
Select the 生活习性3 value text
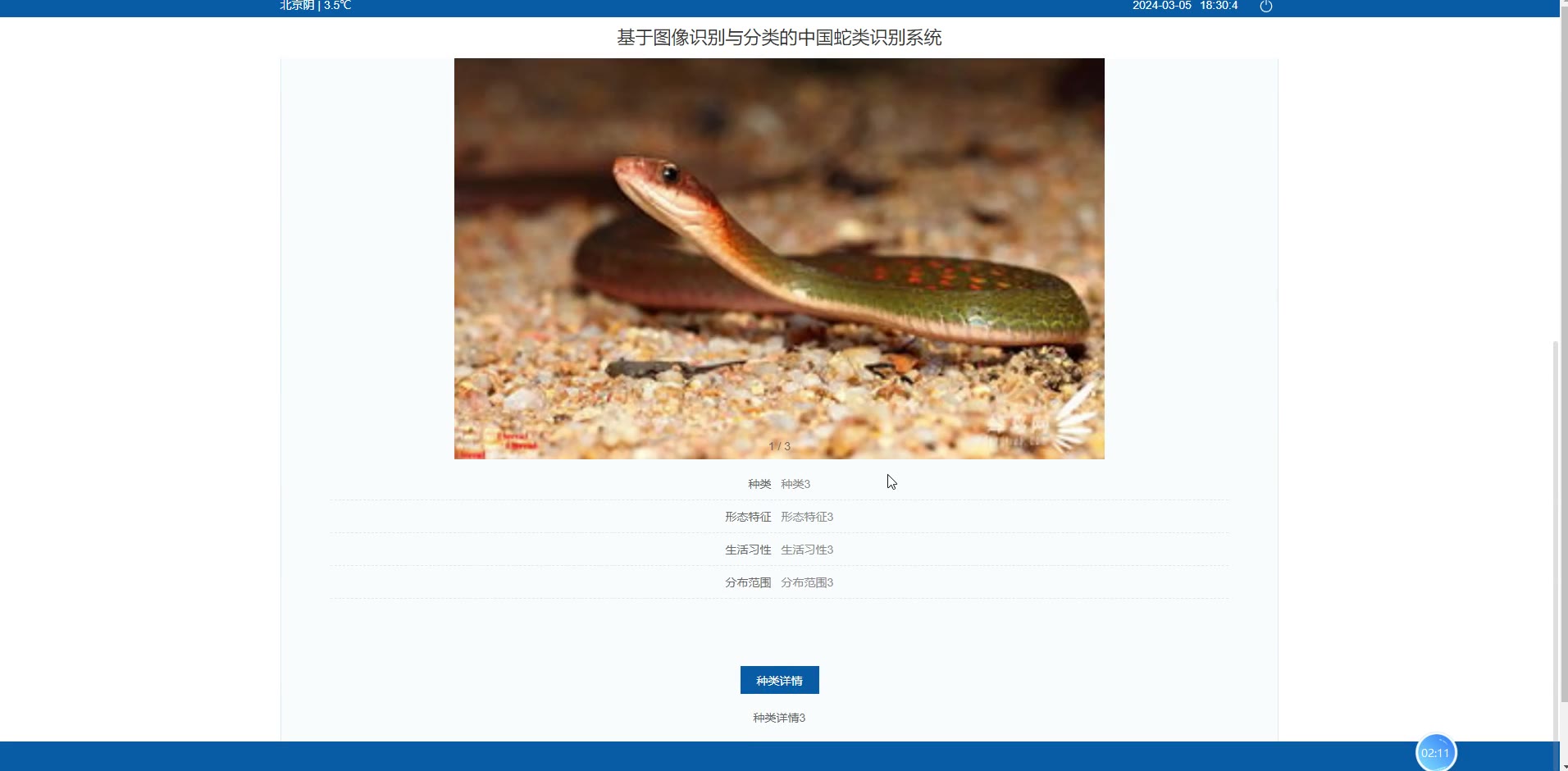tap(807, 550)
